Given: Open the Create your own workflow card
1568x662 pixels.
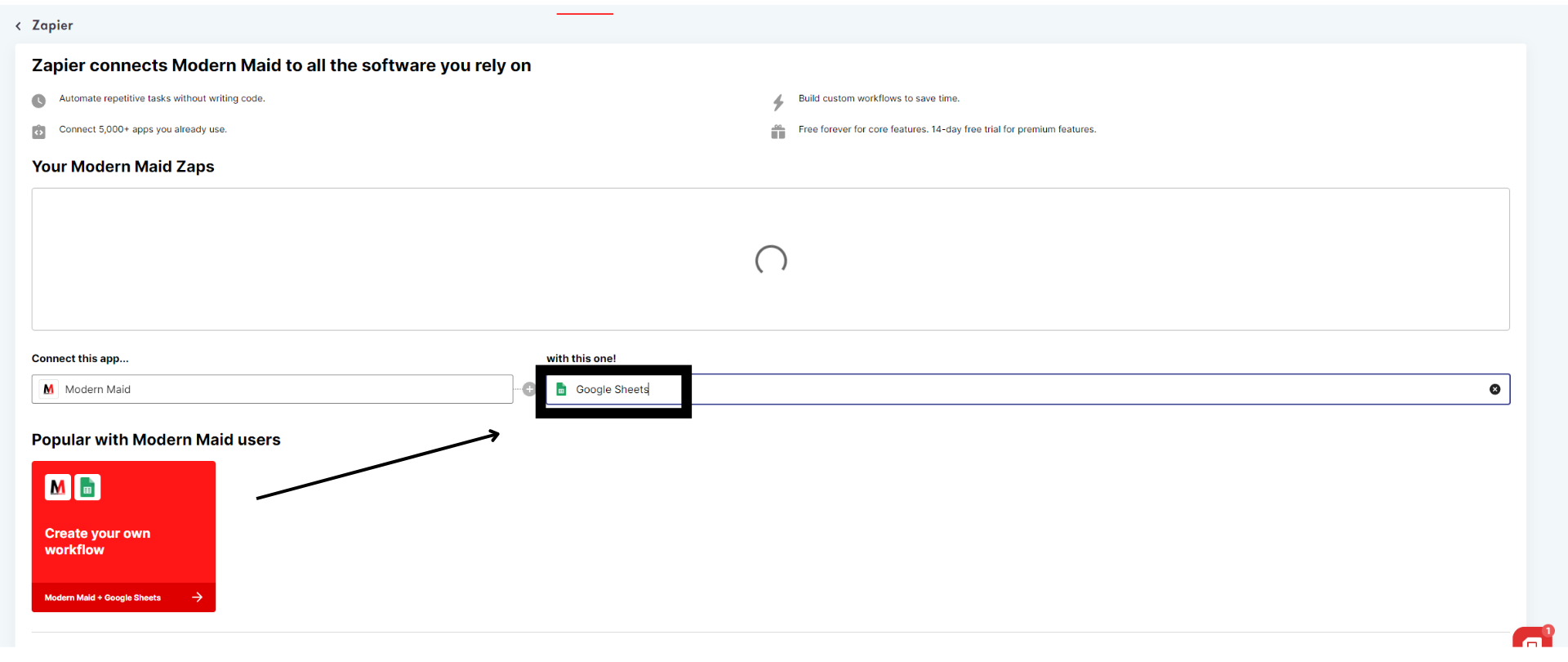Looking at the screenshot, I should tap(123, 536).
